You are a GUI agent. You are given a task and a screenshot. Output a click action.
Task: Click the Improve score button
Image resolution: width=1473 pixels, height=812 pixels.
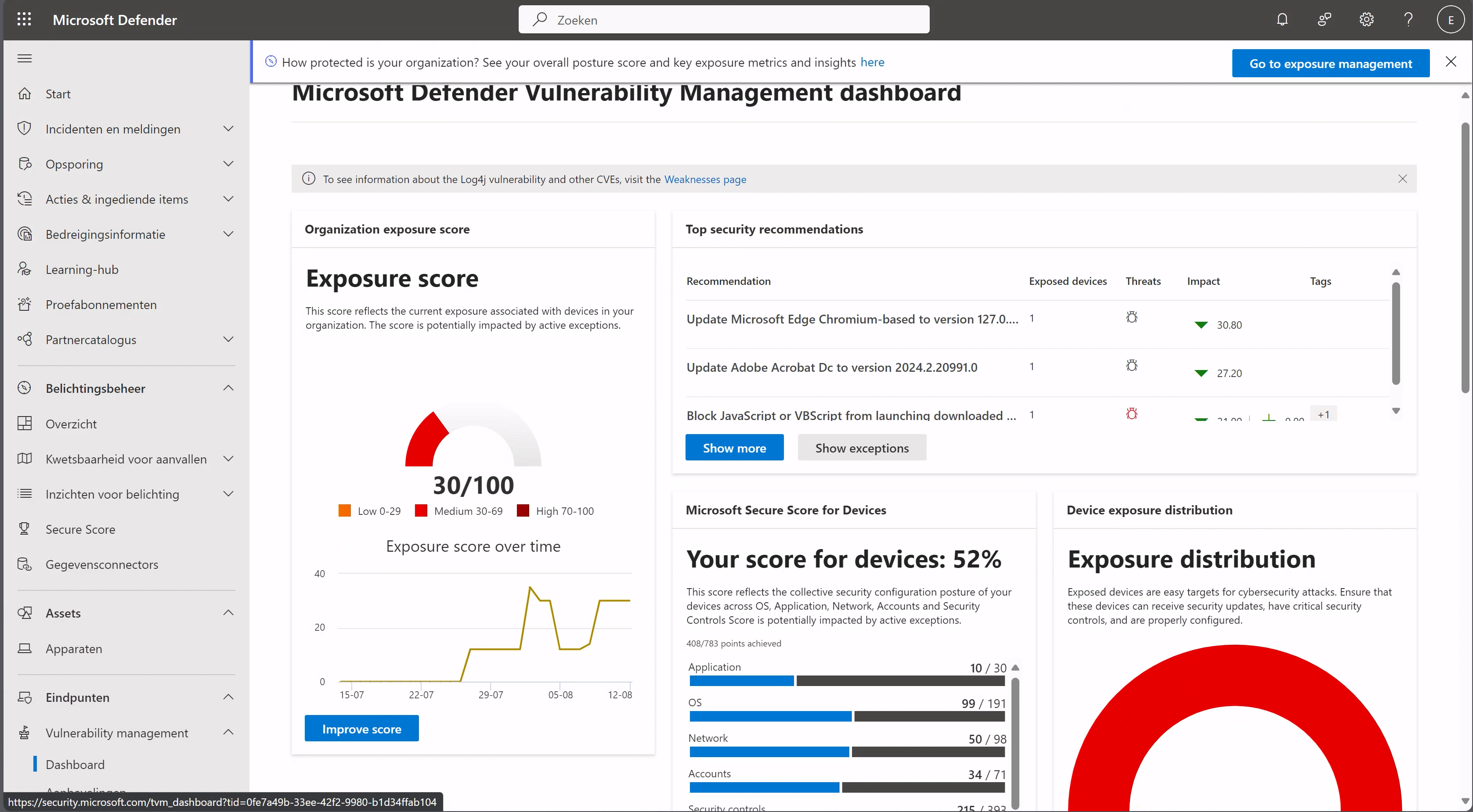pos(361,729)
